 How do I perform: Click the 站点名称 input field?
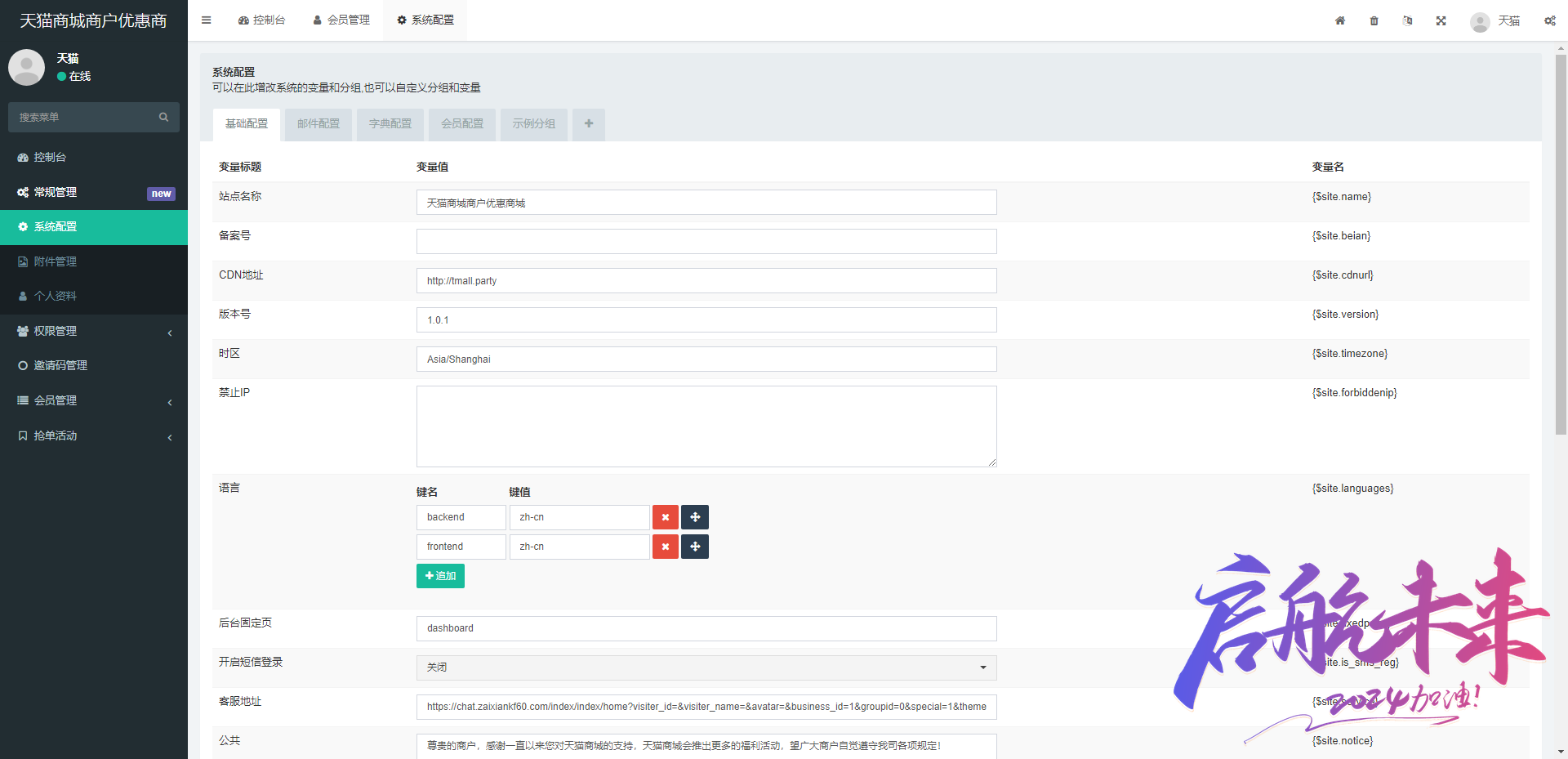(706, 203)
